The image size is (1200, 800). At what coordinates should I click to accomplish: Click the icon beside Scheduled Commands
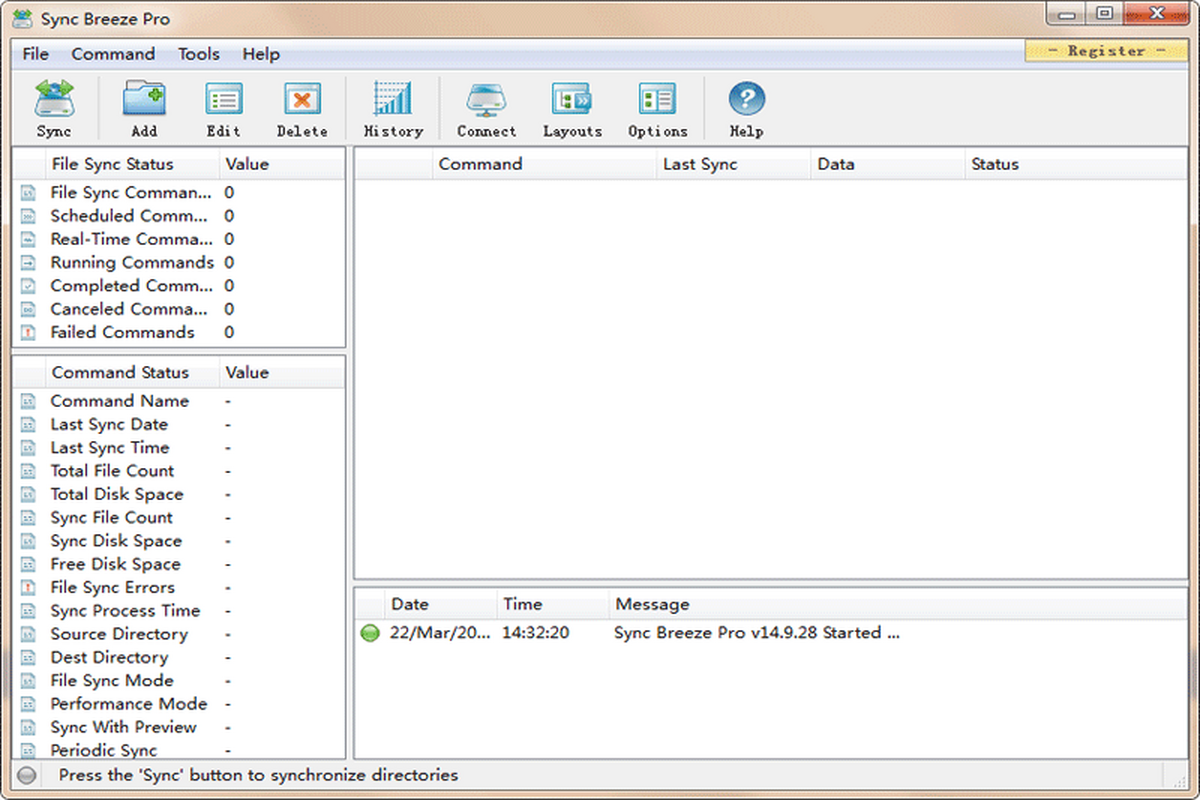tap(29, 216)
